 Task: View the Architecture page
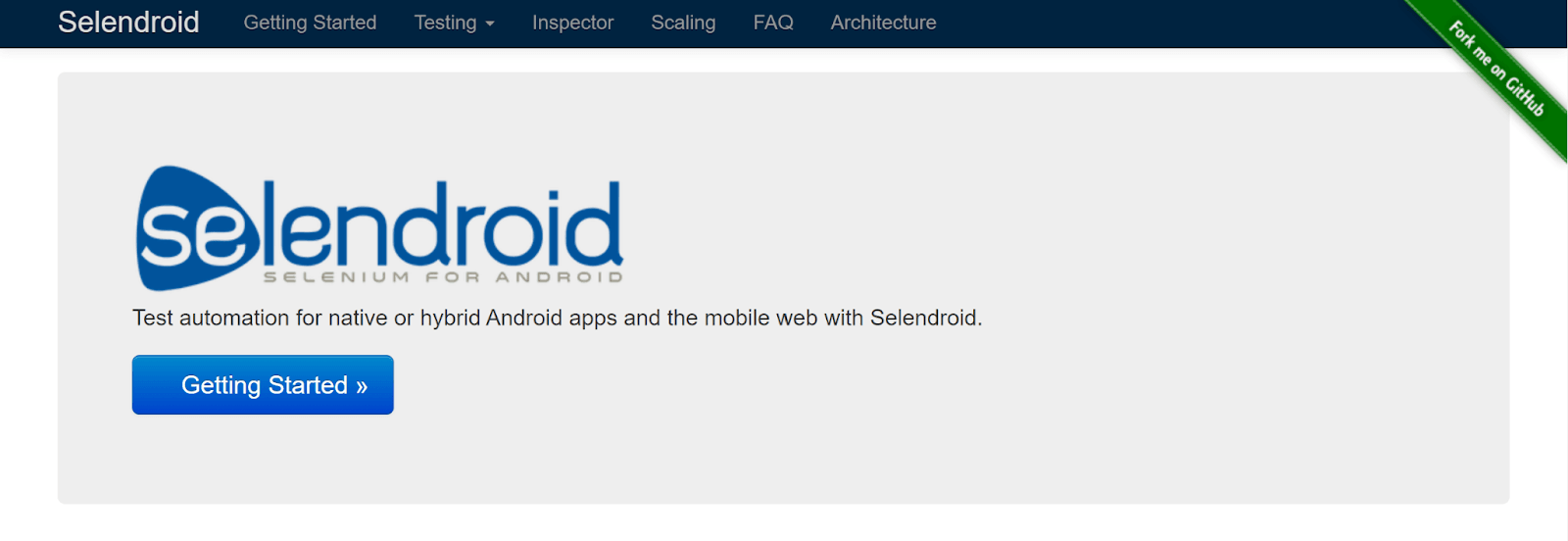[883, 23]
